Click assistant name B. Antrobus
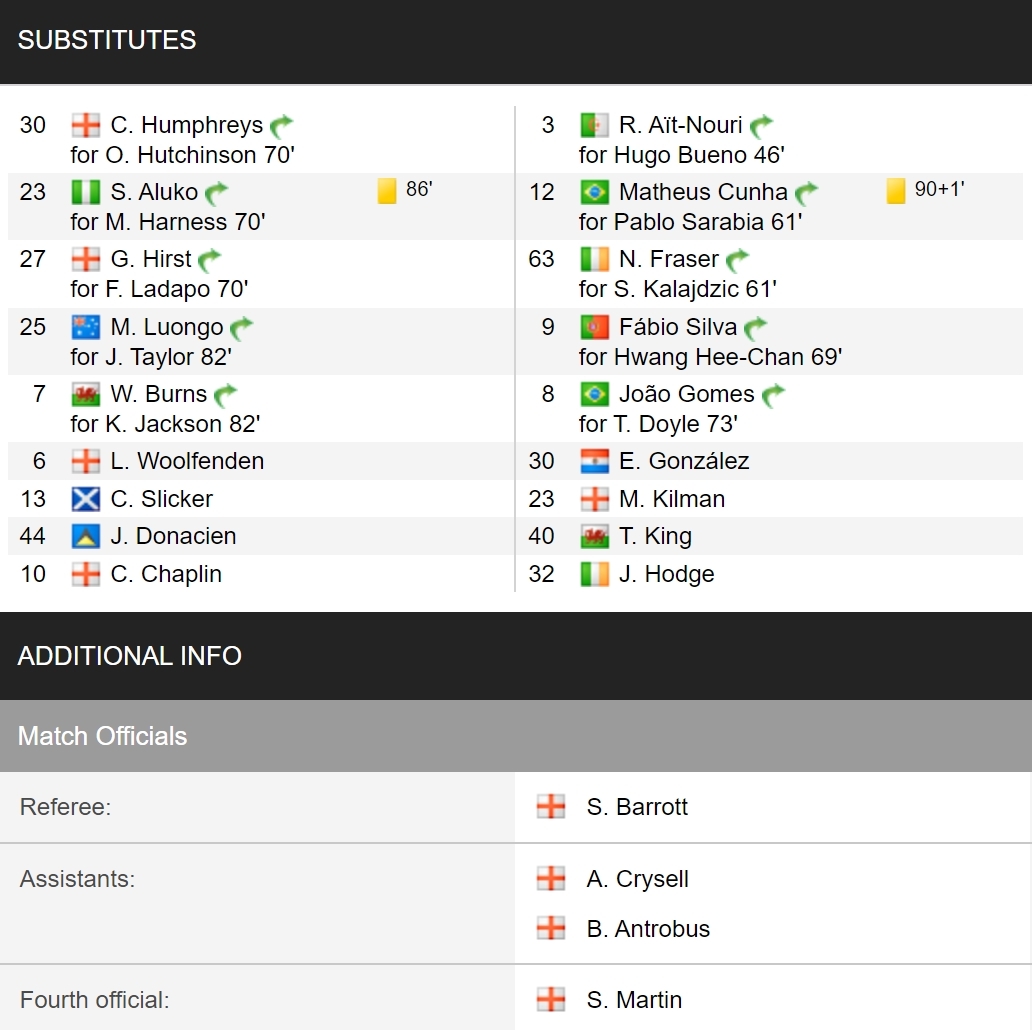 (648, 929)
